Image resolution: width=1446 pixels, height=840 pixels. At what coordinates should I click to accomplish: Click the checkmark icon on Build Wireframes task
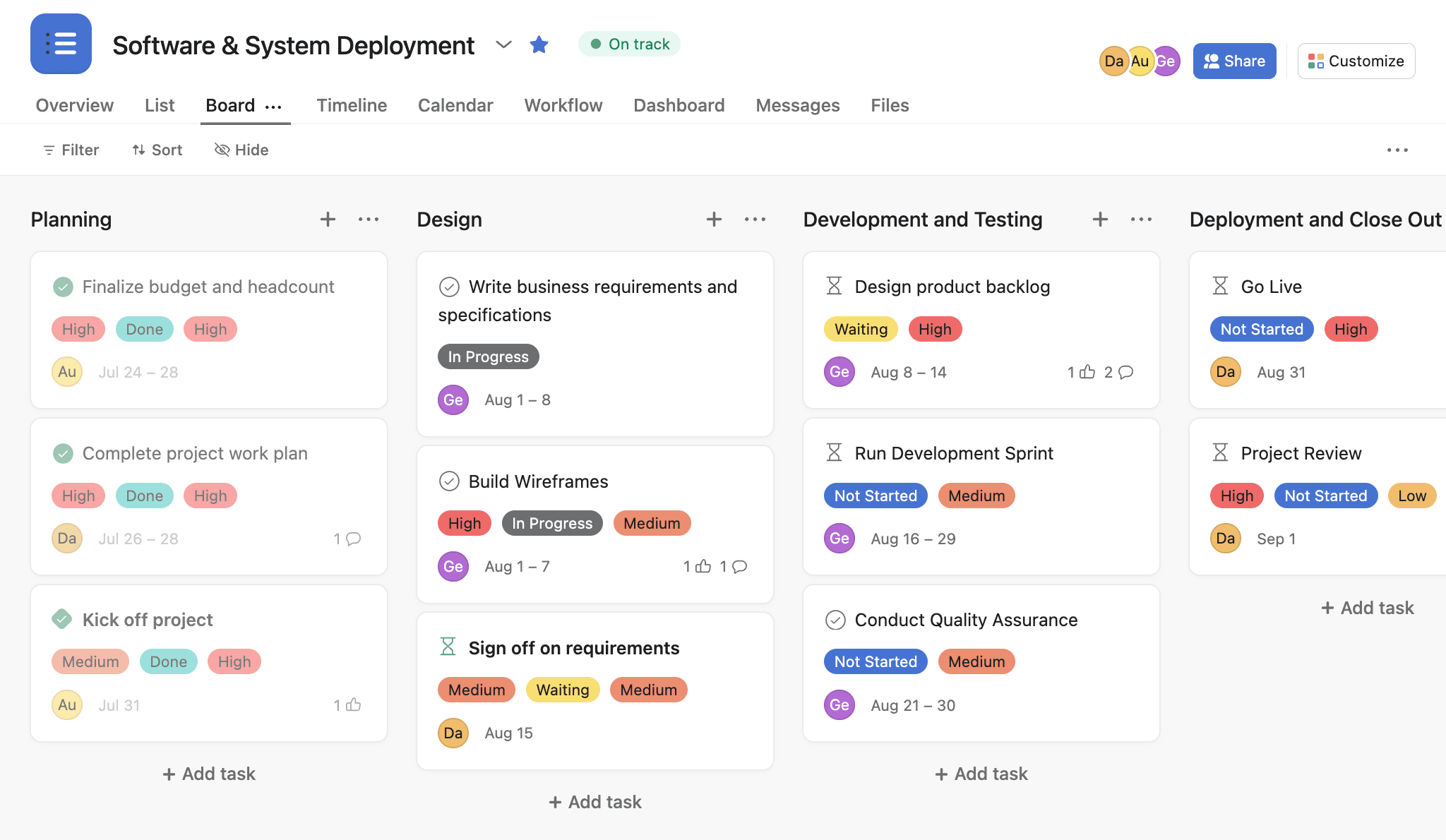coord(449,481)
